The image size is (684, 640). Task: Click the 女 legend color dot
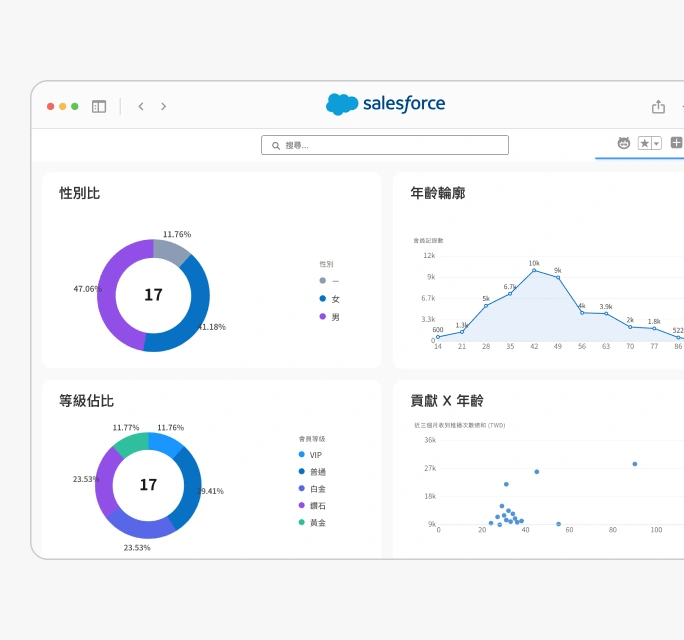[323, 298]
